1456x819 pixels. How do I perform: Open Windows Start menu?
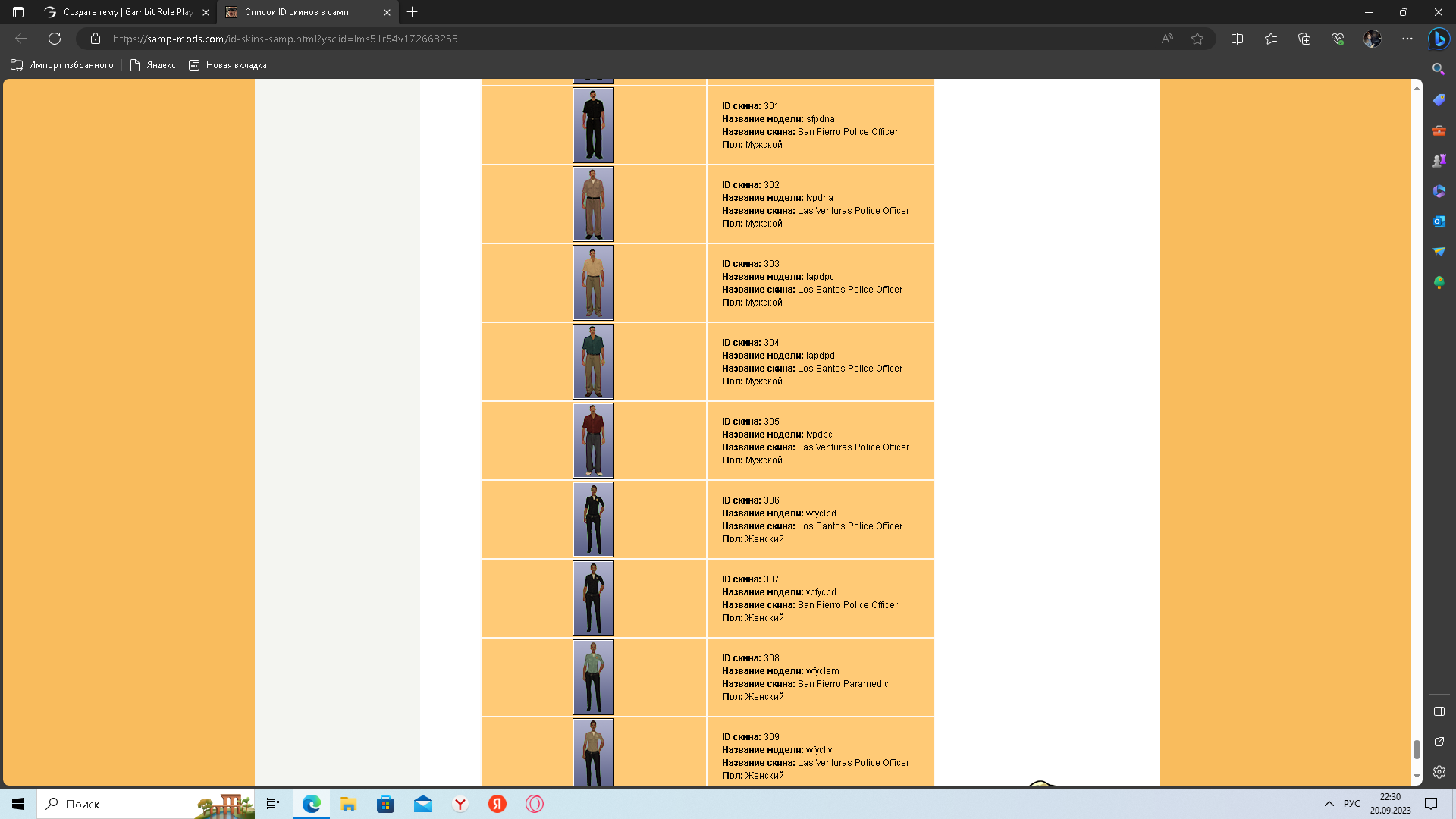[x=18, y=804]
